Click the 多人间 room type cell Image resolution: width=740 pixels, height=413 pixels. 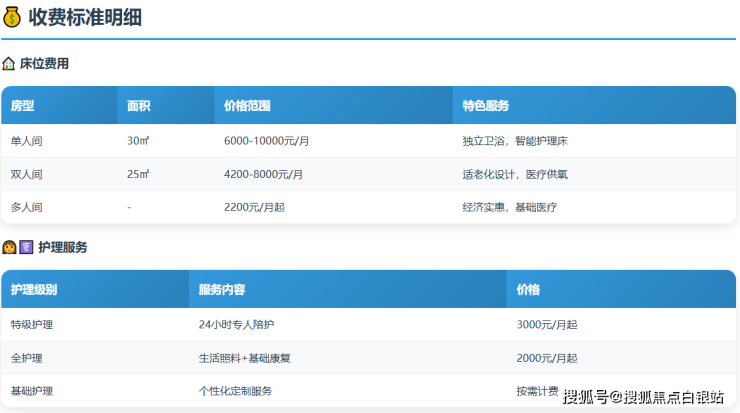click(x=27, y=207)
